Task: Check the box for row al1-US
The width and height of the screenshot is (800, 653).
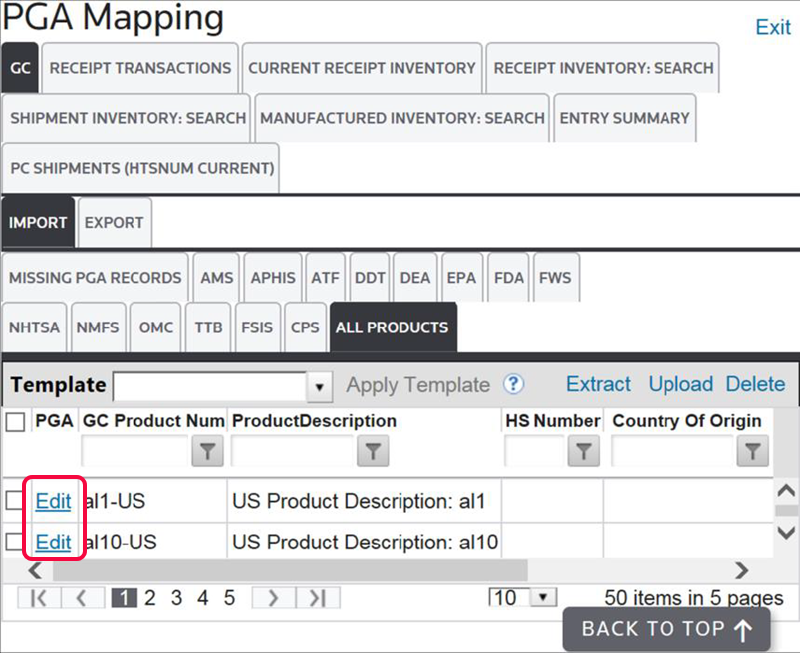Action: 16,501
